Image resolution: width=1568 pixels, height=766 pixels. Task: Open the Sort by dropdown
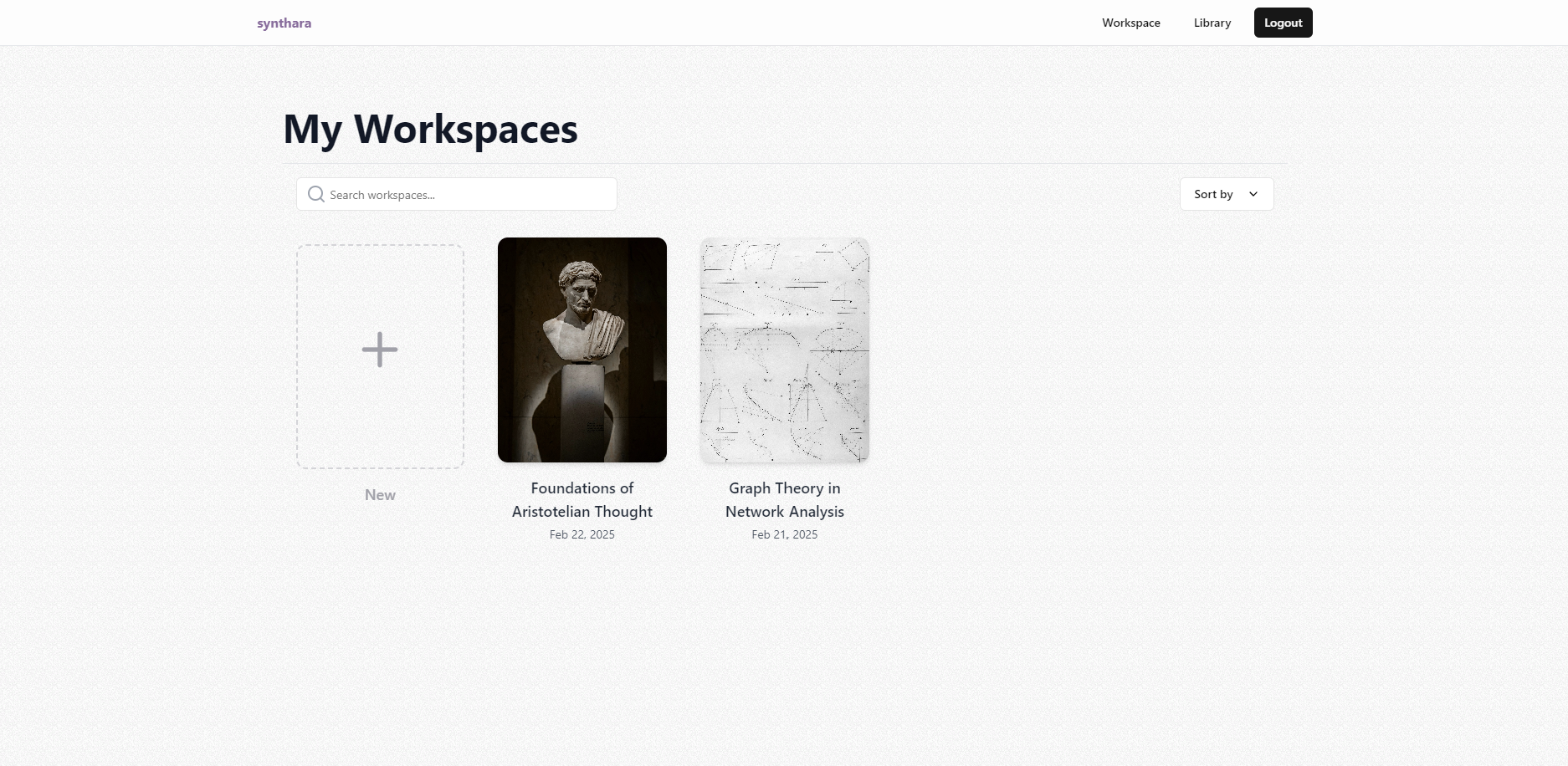(x=1227, y=194)
